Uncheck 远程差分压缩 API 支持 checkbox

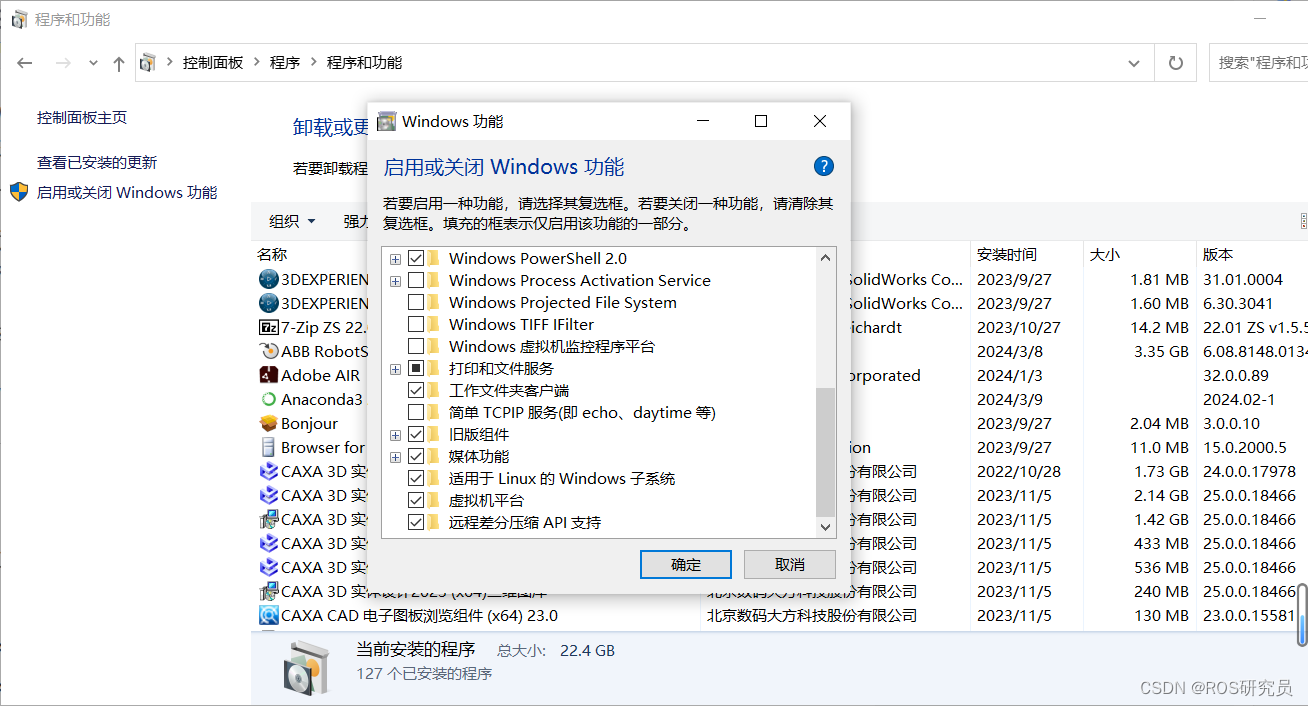(416, 522)
